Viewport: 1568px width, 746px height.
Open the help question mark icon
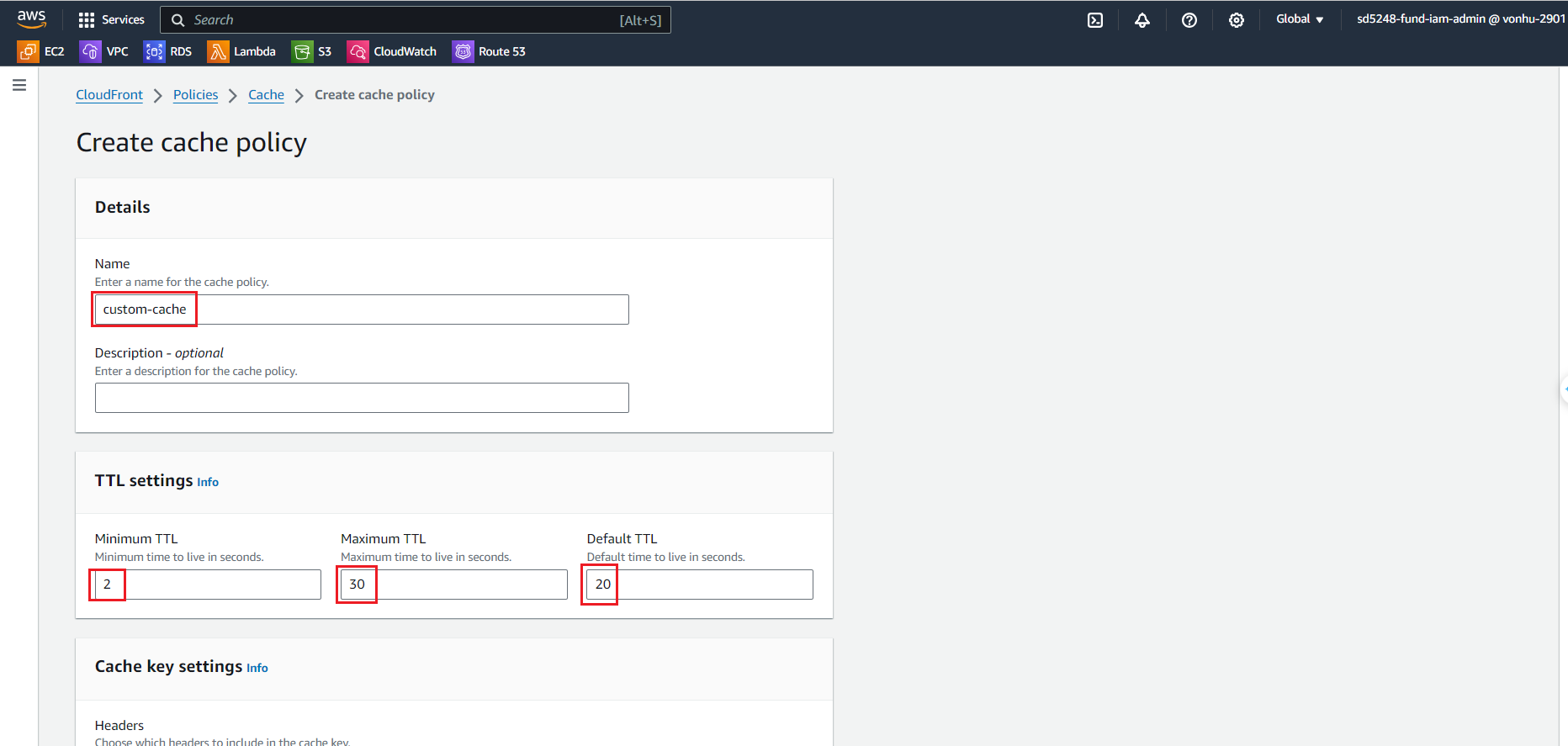point(1189,20)
